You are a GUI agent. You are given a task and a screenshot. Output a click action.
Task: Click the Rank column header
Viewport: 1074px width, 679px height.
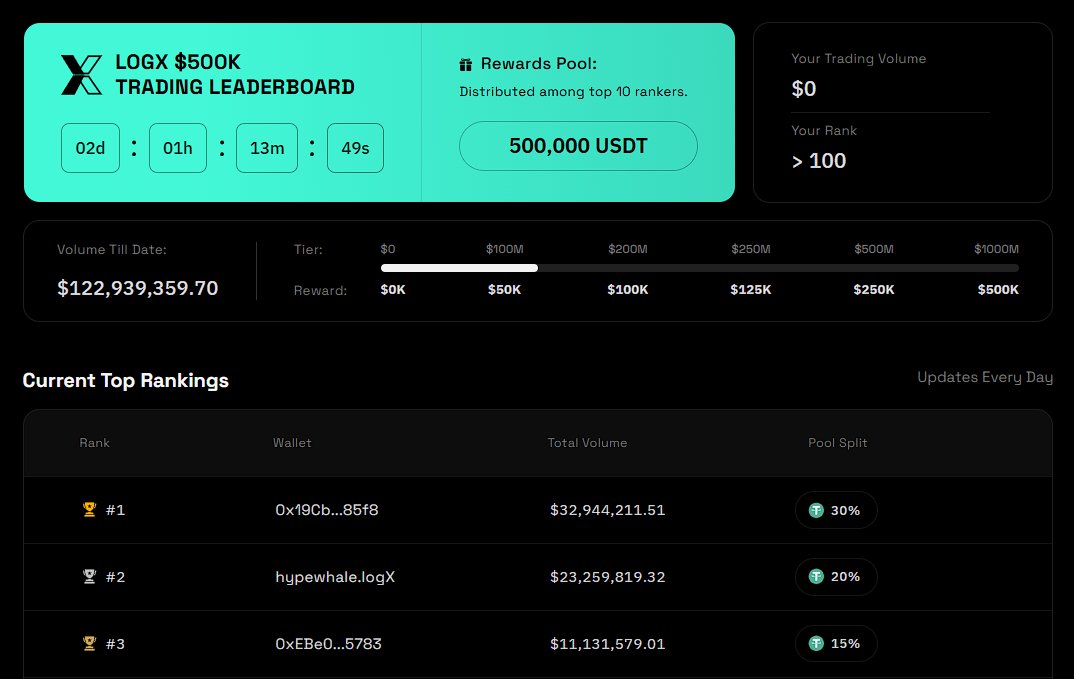(x=95, y=443)
